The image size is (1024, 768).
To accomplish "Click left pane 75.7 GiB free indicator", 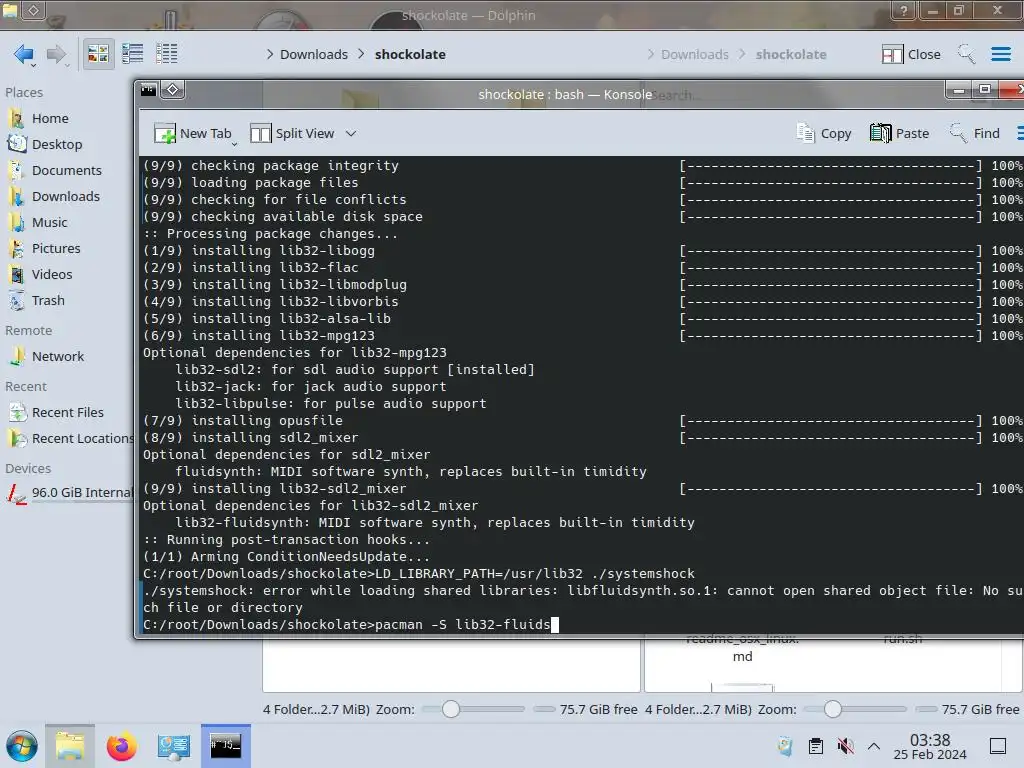I will pos(586,709).
